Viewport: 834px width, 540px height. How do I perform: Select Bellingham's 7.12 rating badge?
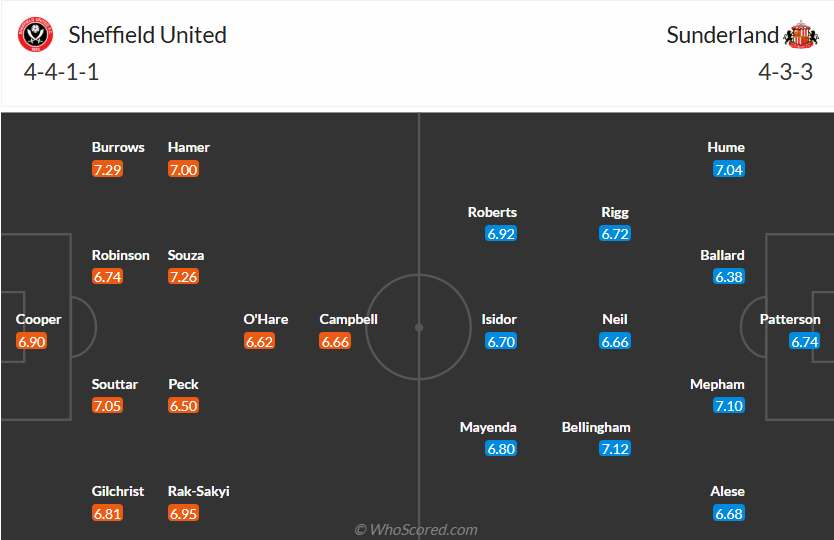(615, 449)
